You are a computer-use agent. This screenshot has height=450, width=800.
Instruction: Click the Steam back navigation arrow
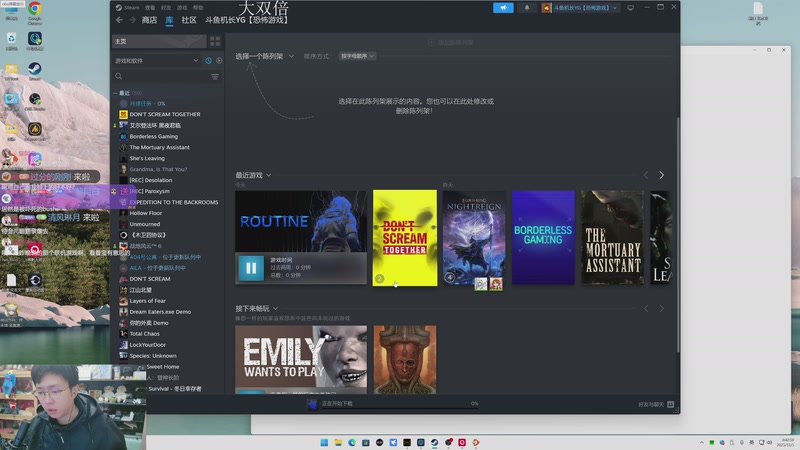click(119, 20)
